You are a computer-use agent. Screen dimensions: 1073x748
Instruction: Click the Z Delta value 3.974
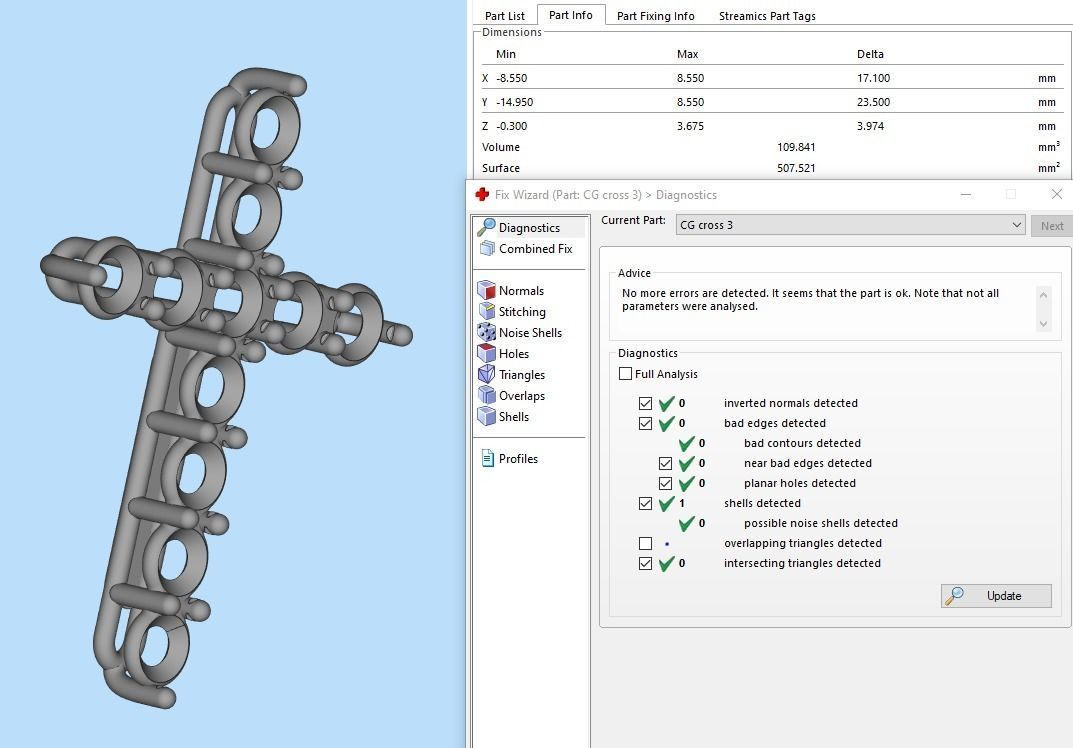point(870,126)
